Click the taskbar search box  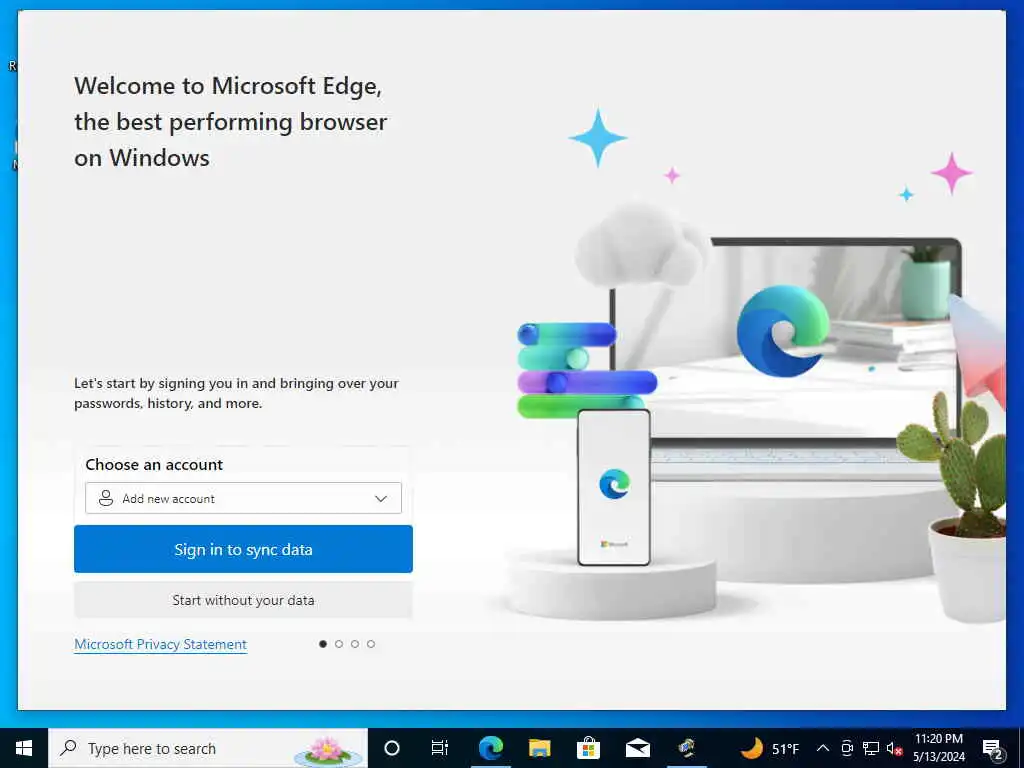(x=208, y=748)
